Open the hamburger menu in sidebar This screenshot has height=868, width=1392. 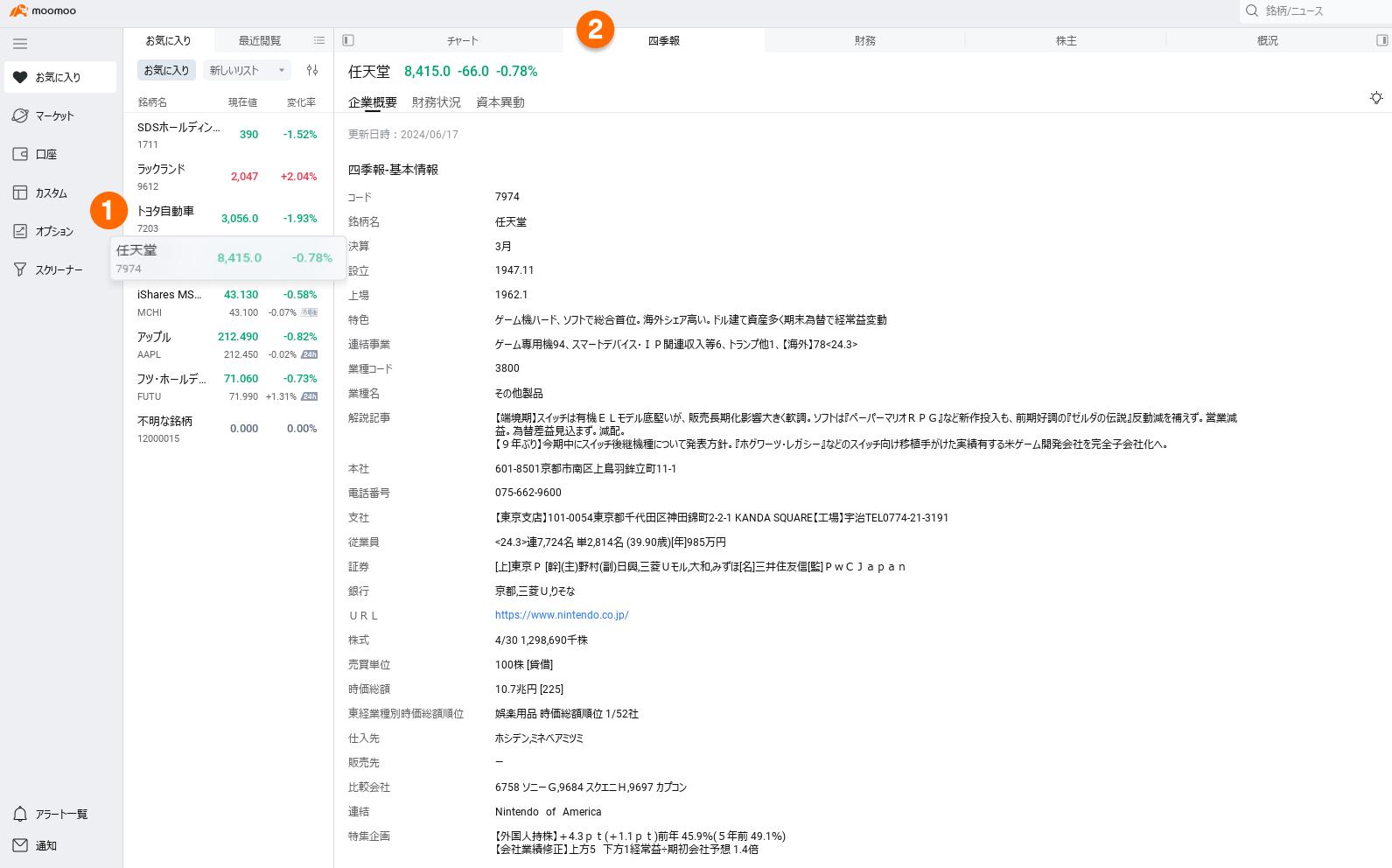point(20,44)
